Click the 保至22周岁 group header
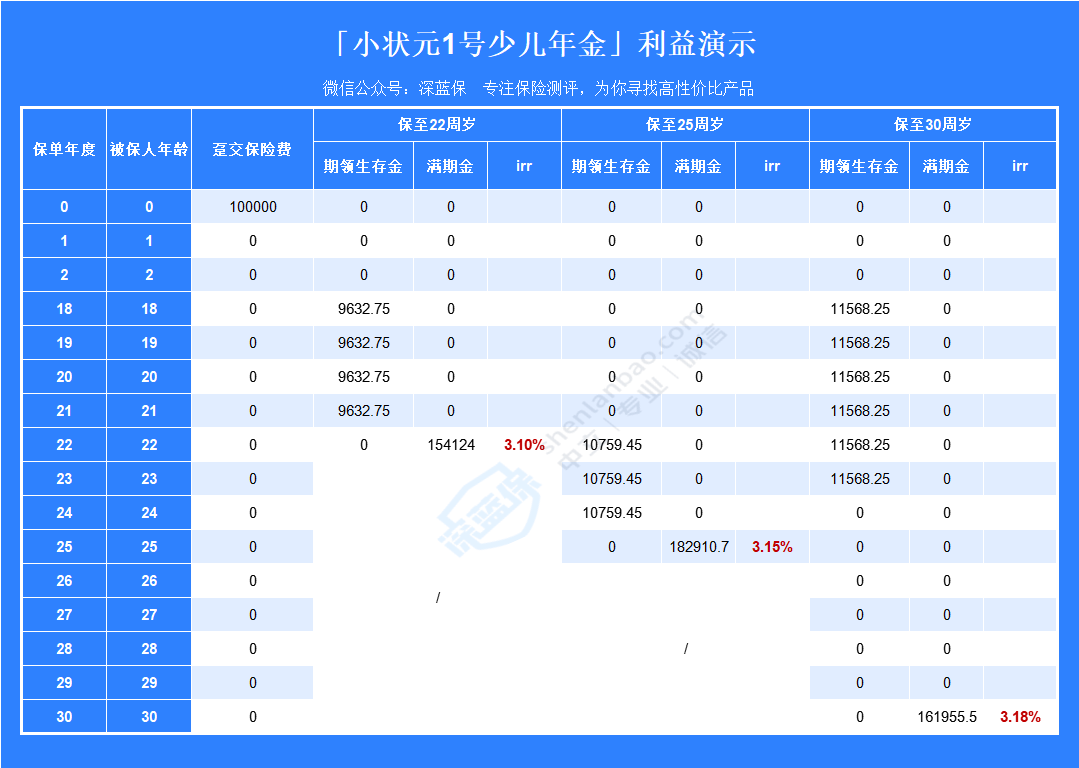Viewport: 1079px width, 768px height. tap(438, 125)
